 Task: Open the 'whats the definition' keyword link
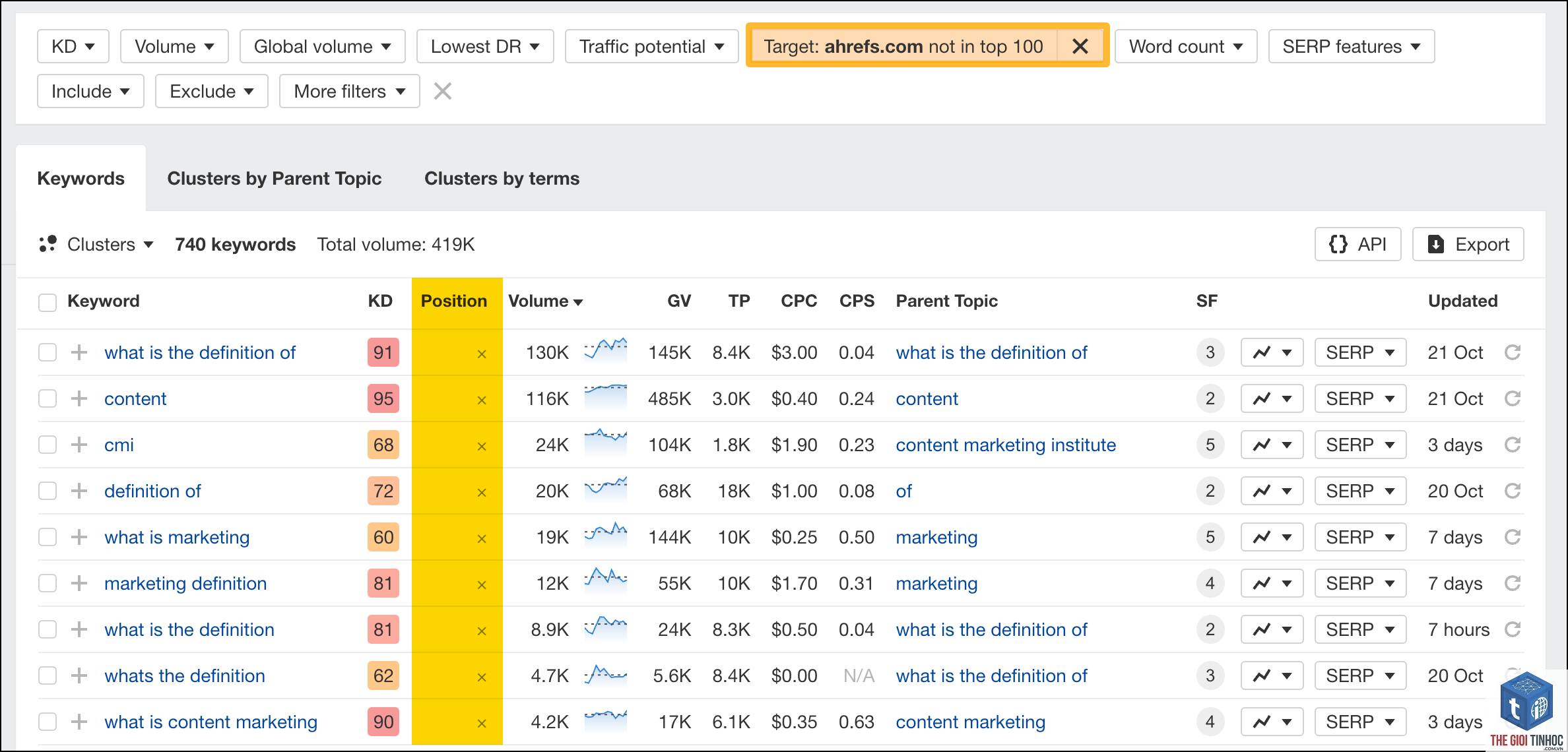point(185,675)
